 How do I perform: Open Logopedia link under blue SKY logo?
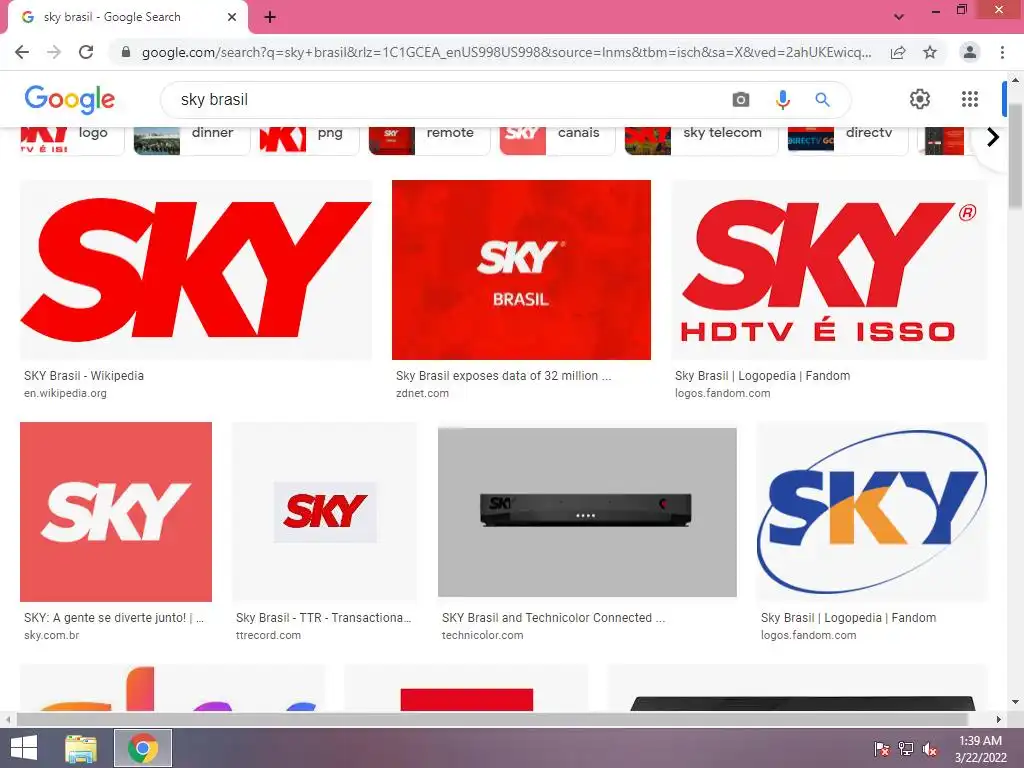pos(848,618)
